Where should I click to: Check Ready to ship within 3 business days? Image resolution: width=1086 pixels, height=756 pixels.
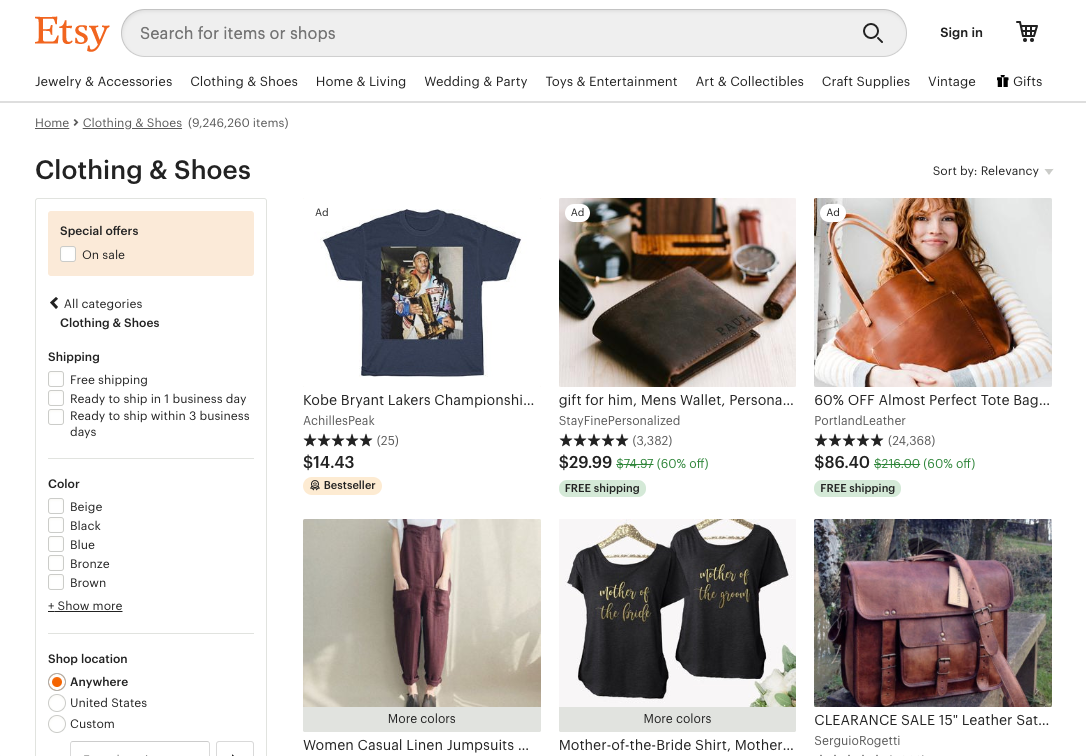(56, 416)
